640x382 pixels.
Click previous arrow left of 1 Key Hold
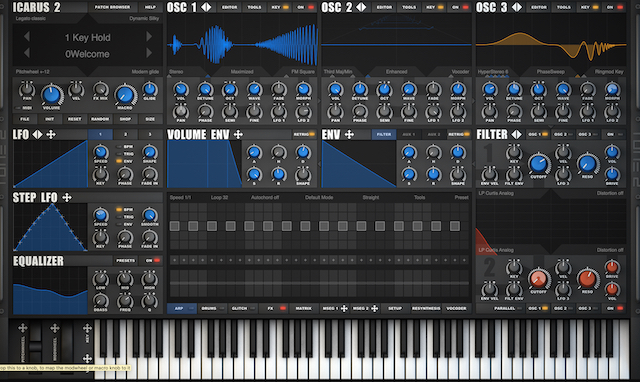27,37
